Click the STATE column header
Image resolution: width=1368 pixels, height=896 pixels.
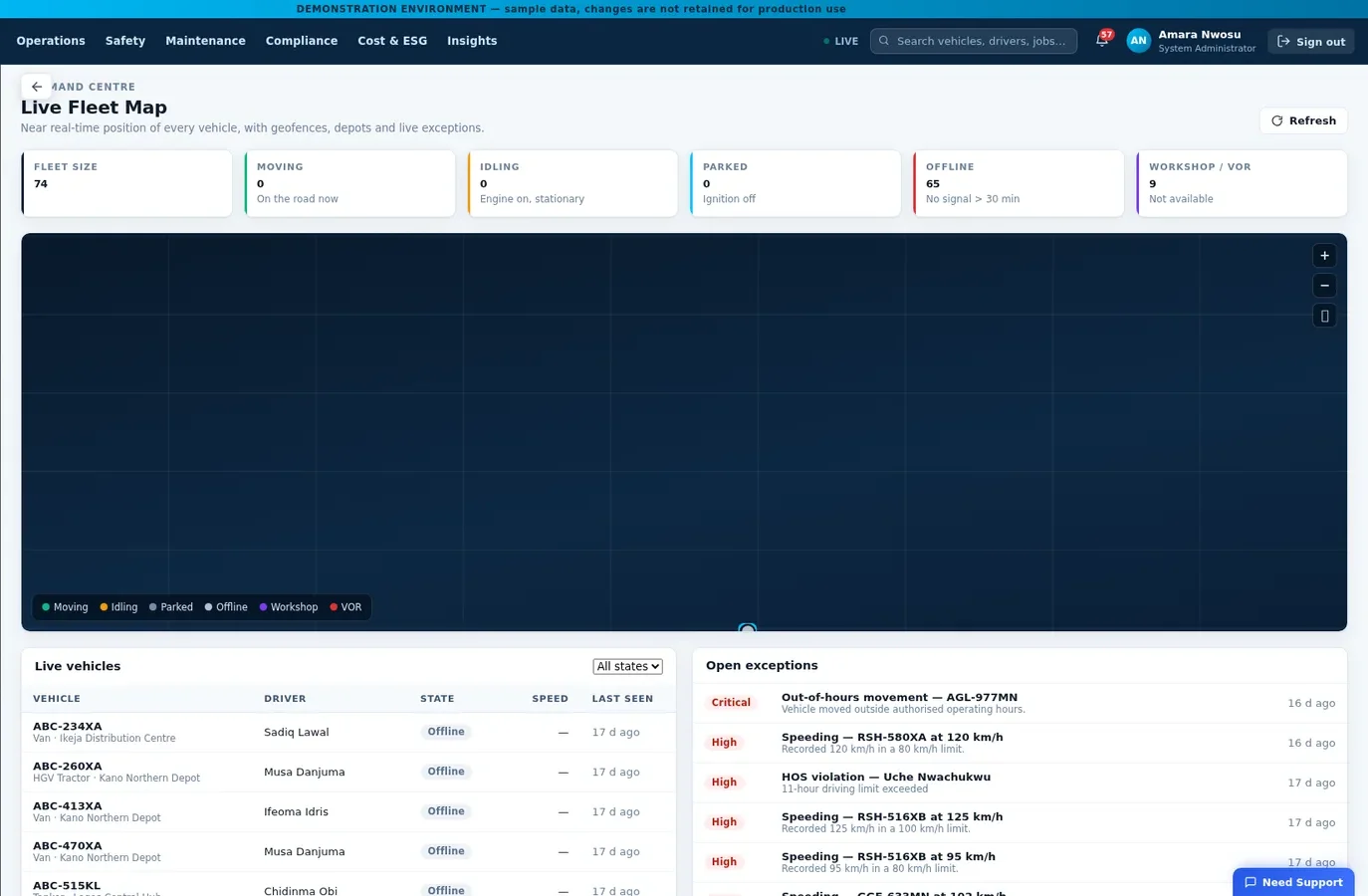click(437, 699)
